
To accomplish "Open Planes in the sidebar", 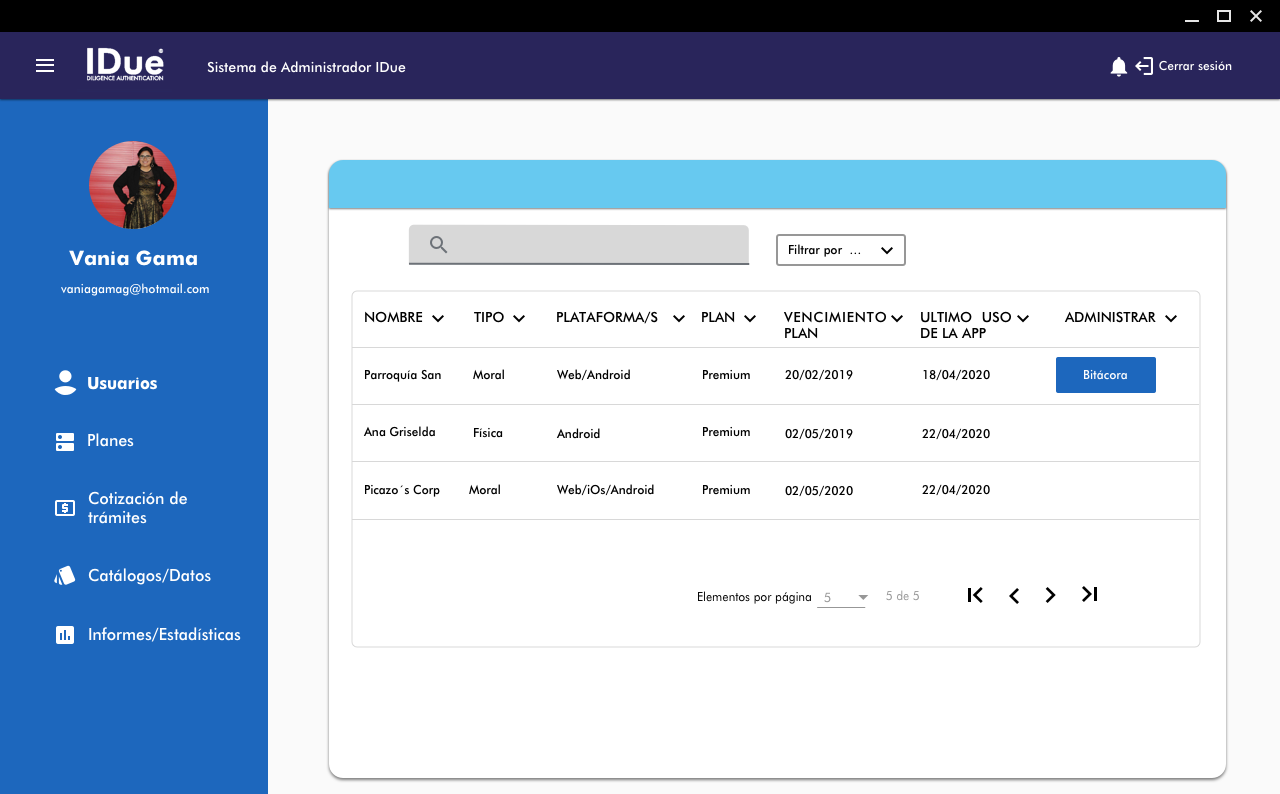I will coord(110,441).
